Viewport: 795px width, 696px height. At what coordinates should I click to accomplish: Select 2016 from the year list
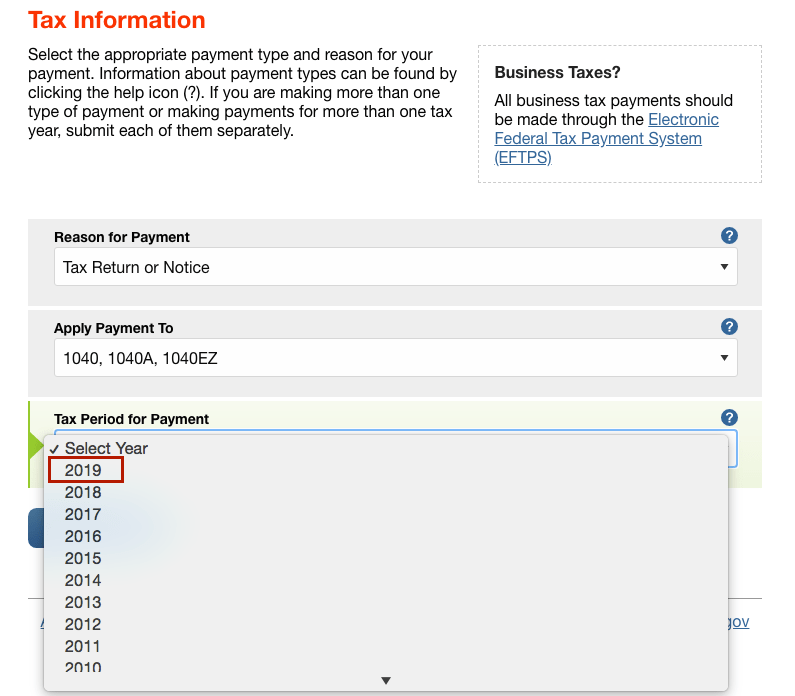coord(386,536)
